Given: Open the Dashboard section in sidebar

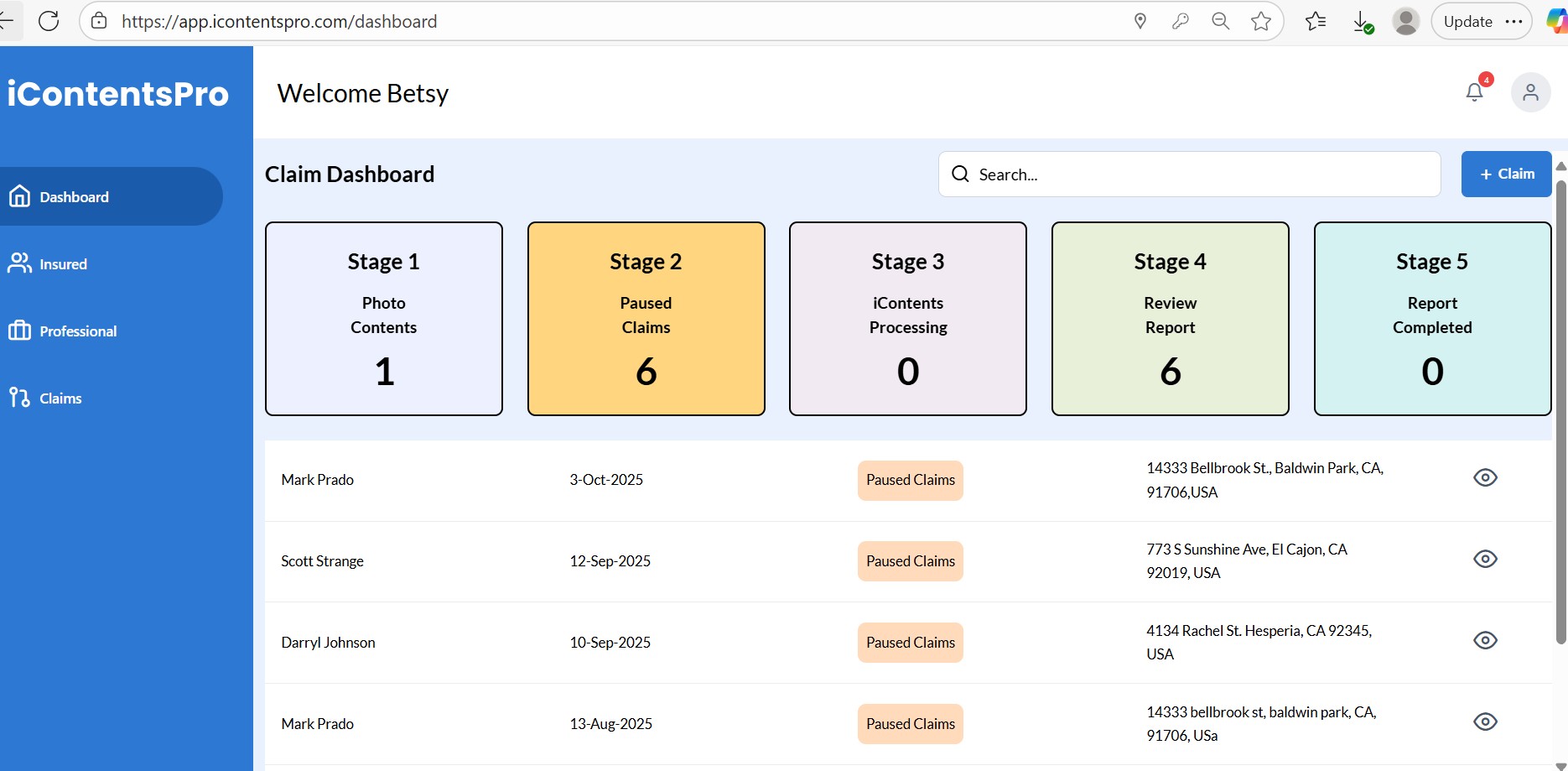Looking at the screenshot, I should point(74,196).
